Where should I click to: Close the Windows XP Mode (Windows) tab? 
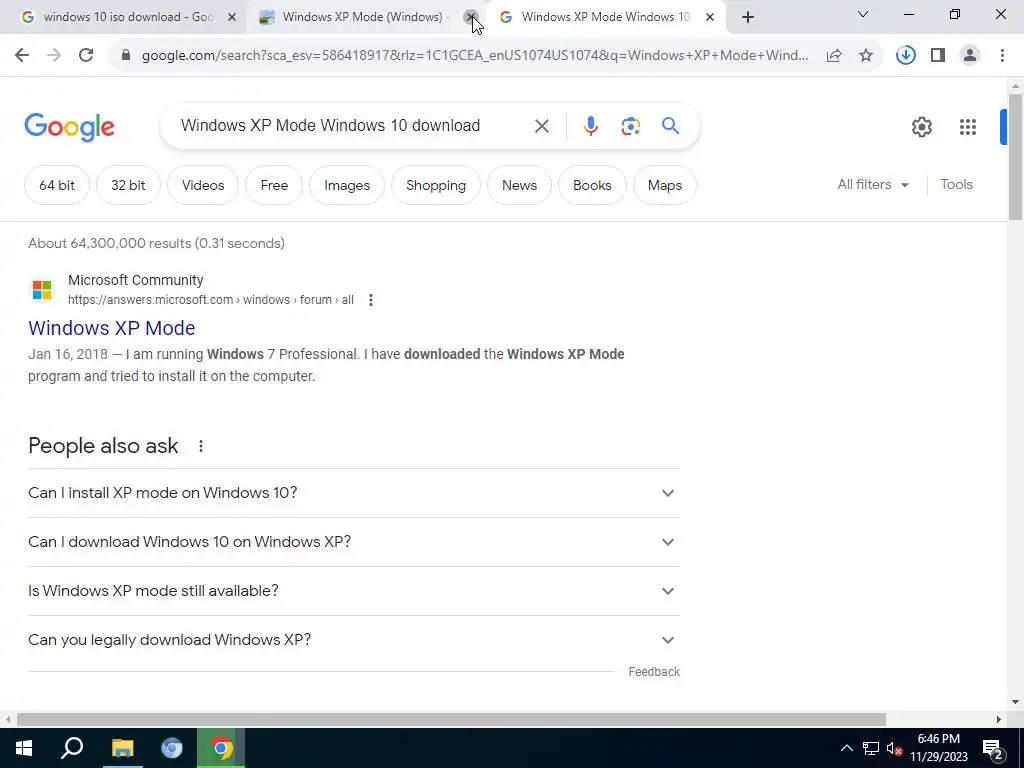click(x=471, y=17)
